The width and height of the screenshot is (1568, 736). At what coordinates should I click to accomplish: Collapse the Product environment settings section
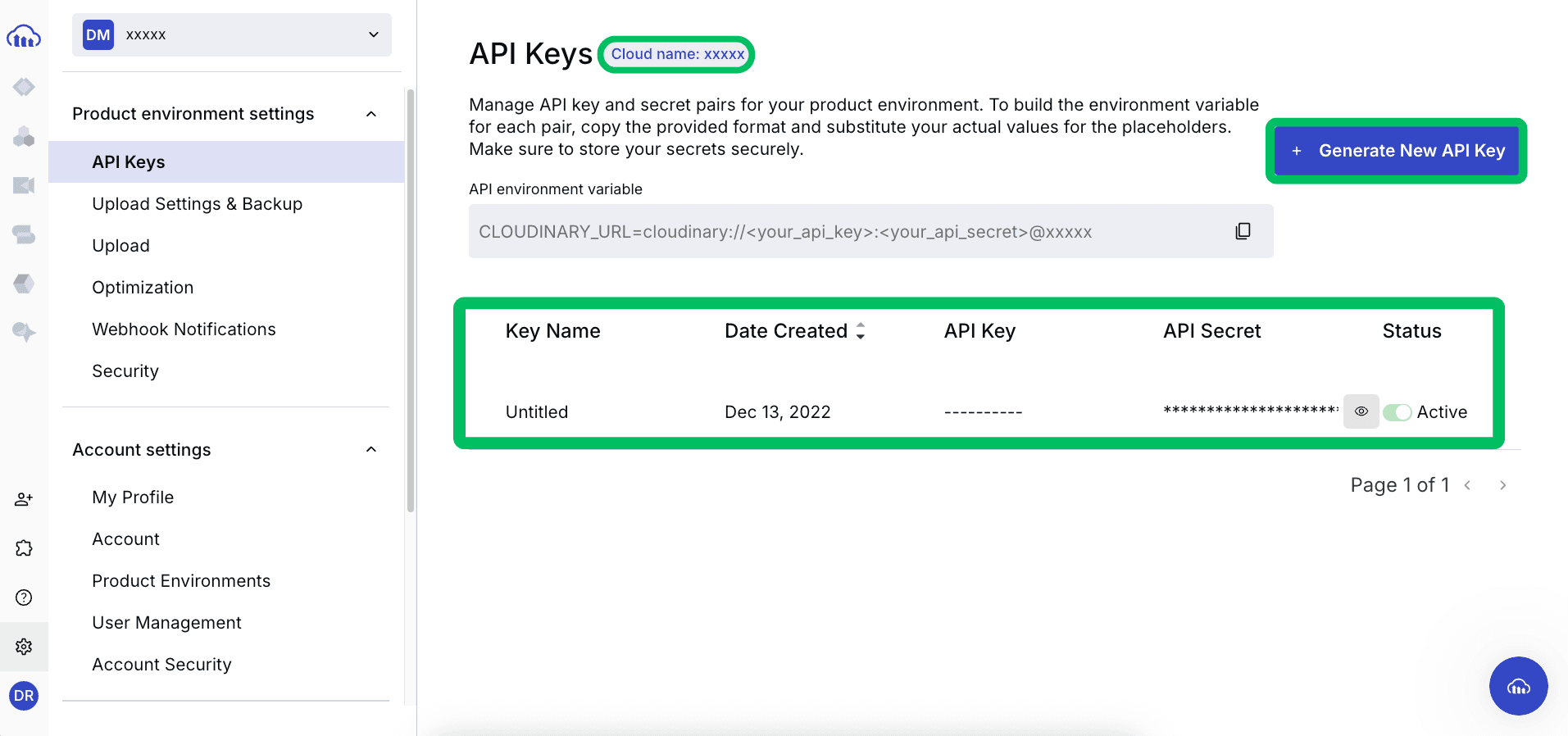[371, 114]
